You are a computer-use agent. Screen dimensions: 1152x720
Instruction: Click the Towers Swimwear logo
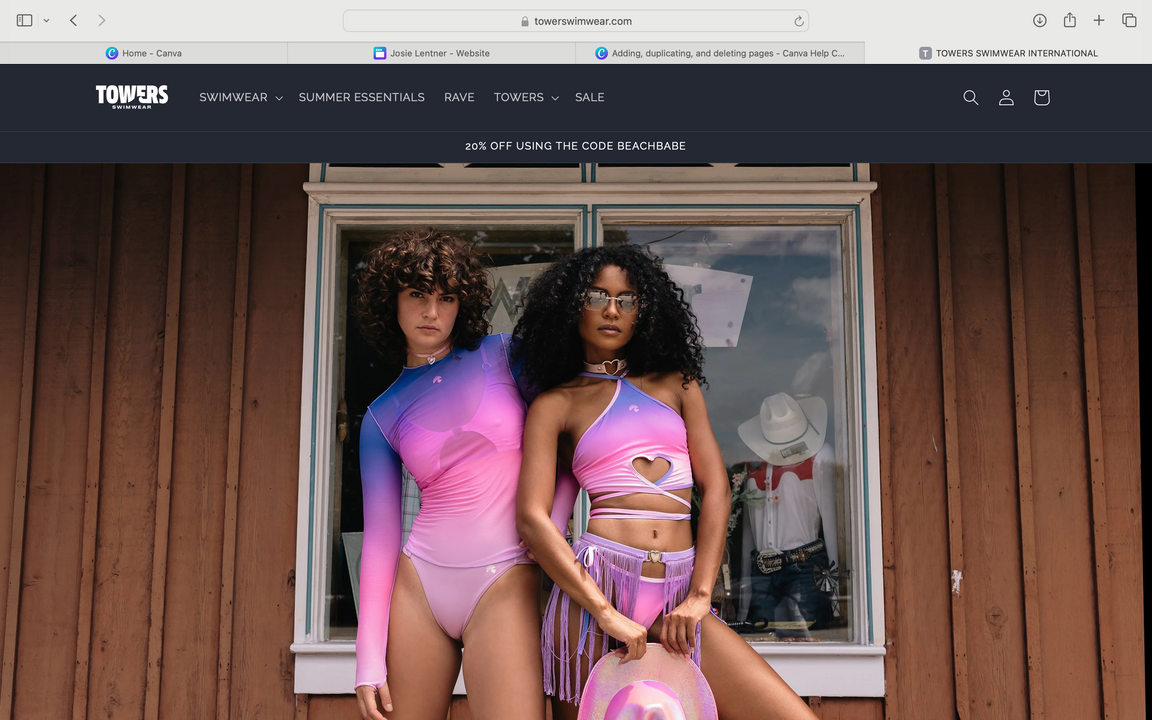[132, 97]
